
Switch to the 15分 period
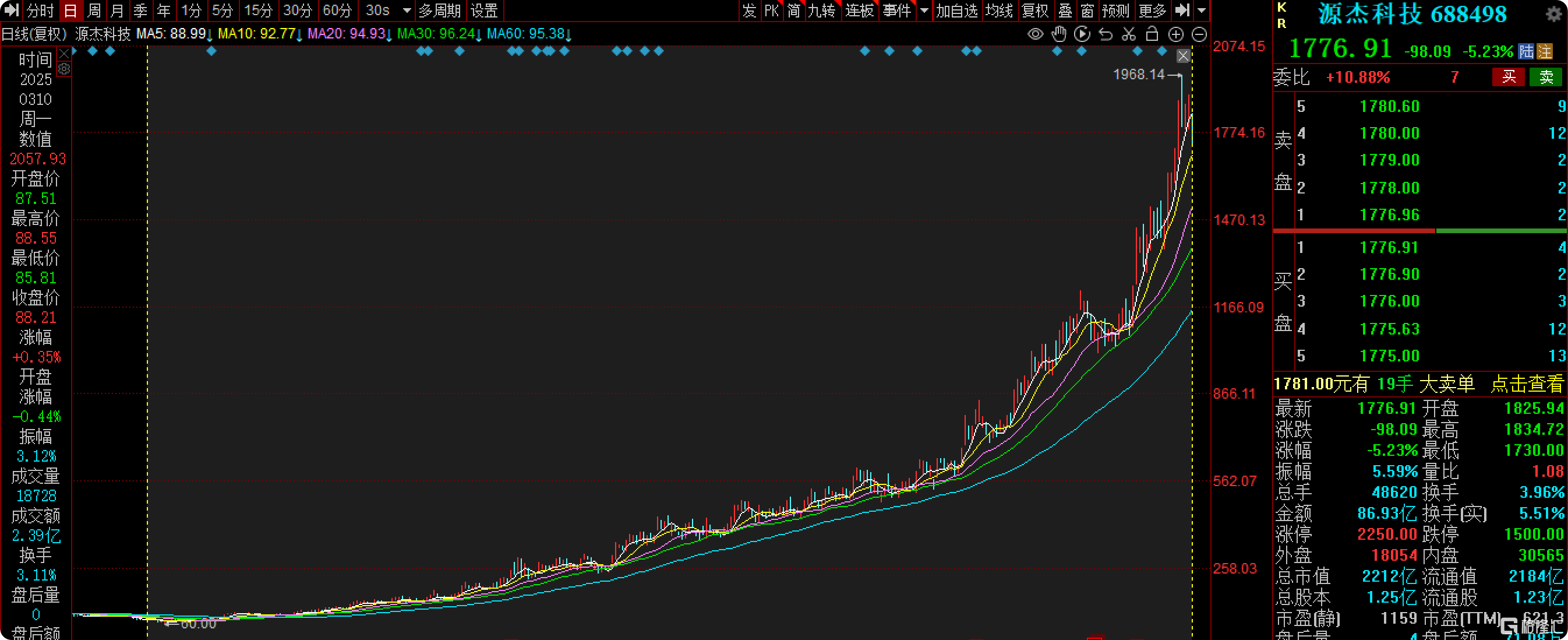[258, 10]
